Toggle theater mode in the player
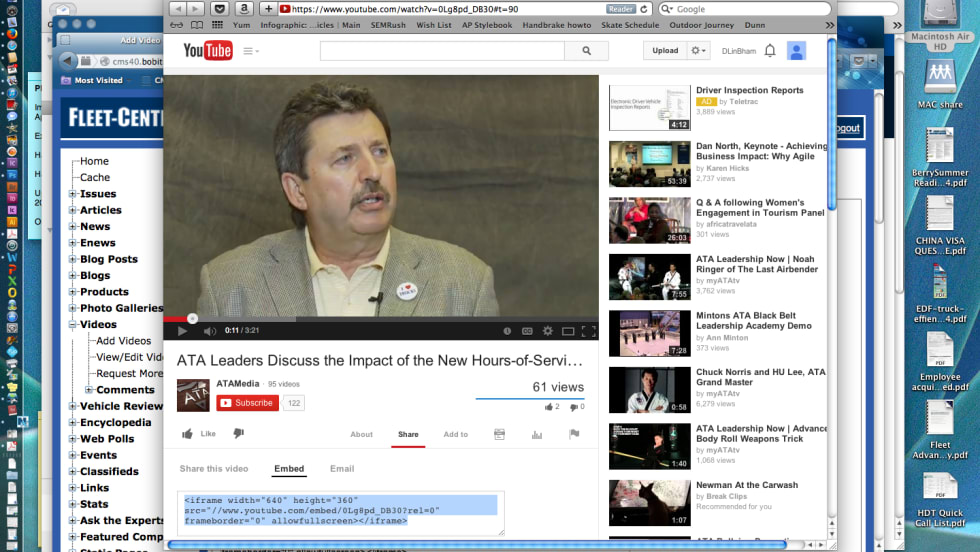This screenshot has height=552, width=980. 568,331
